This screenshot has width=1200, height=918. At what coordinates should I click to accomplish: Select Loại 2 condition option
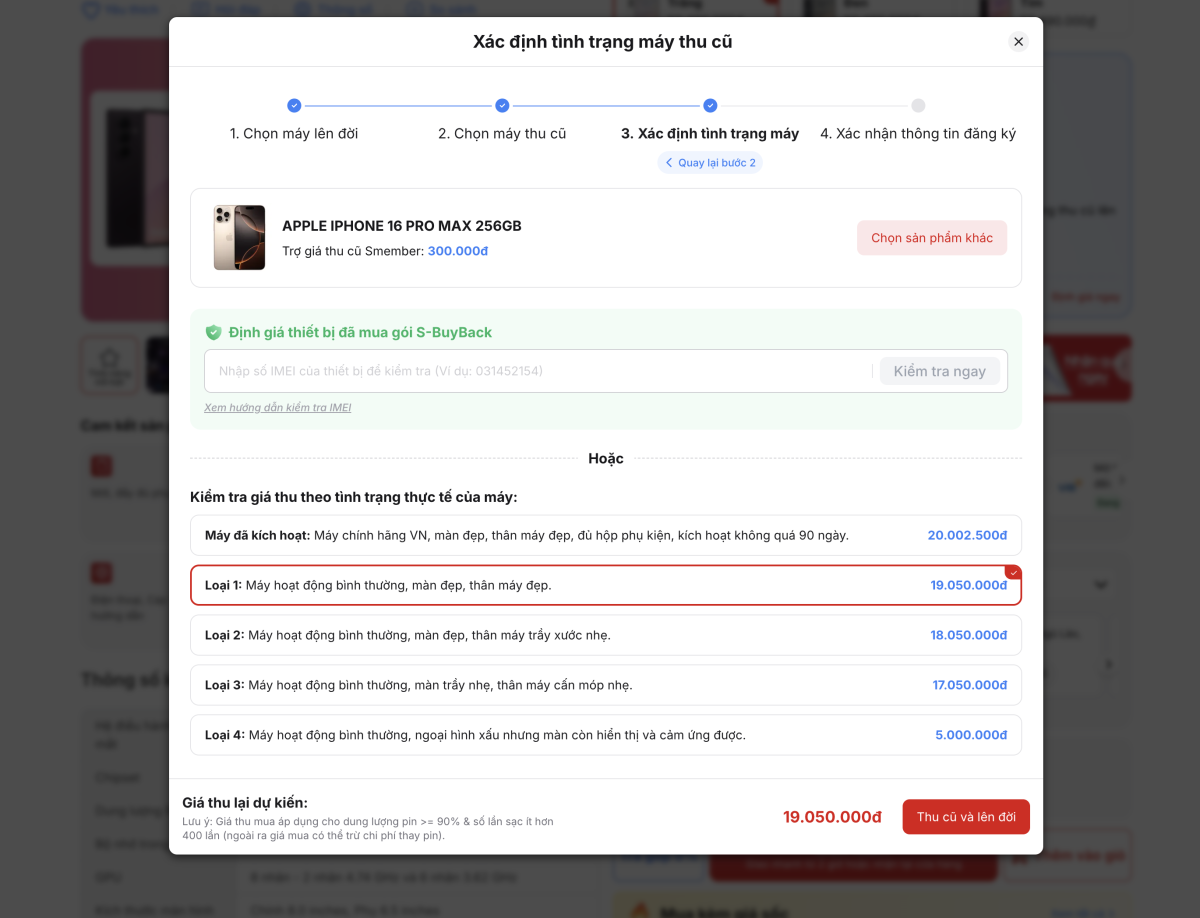click(606, 635)
